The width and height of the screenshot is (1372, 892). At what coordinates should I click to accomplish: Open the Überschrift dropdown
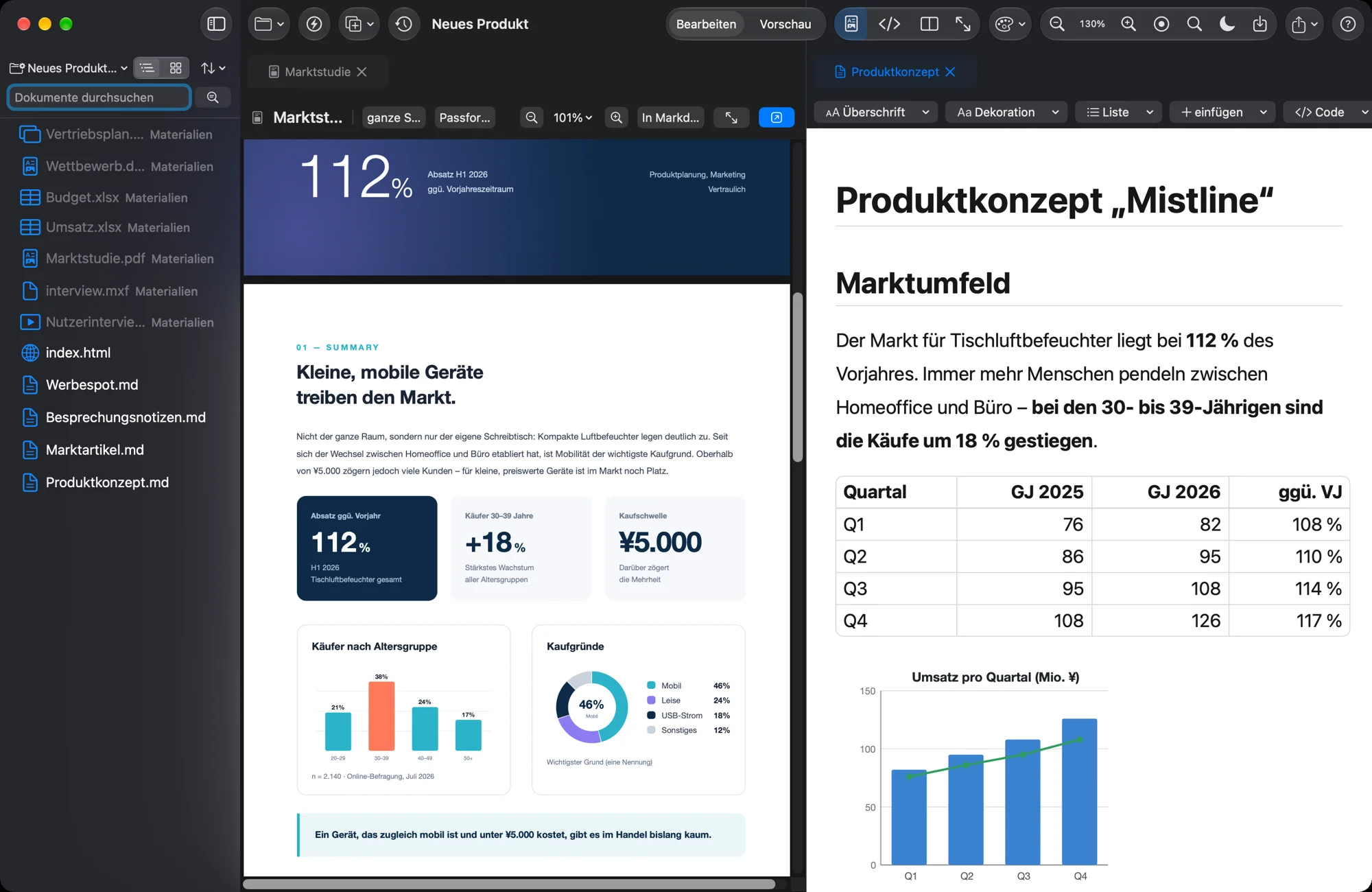(877, 112)
